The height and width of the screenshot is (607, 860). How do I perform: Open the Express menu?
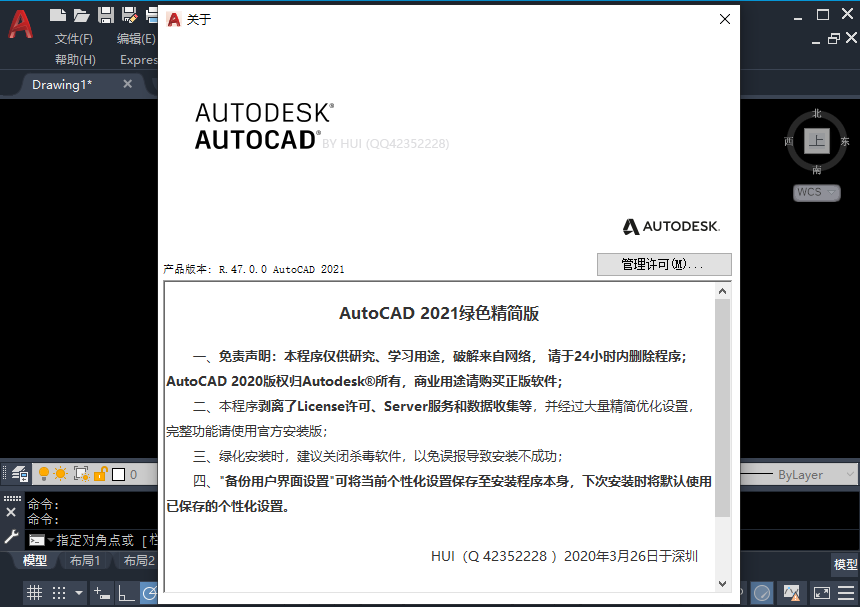click(x=139, y=60)
